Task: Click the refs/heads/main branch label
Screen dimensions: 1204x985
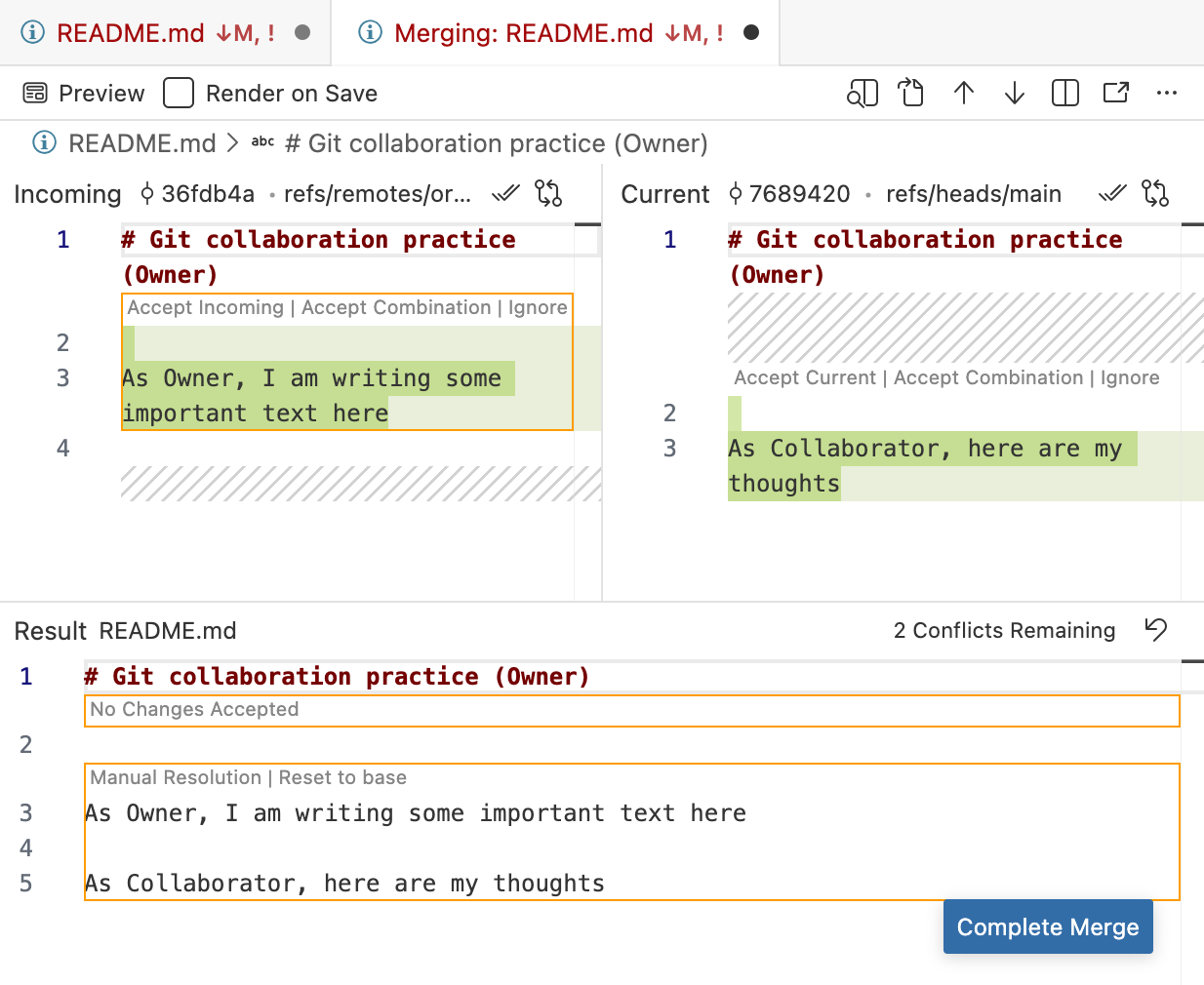Action: point(974,194)
